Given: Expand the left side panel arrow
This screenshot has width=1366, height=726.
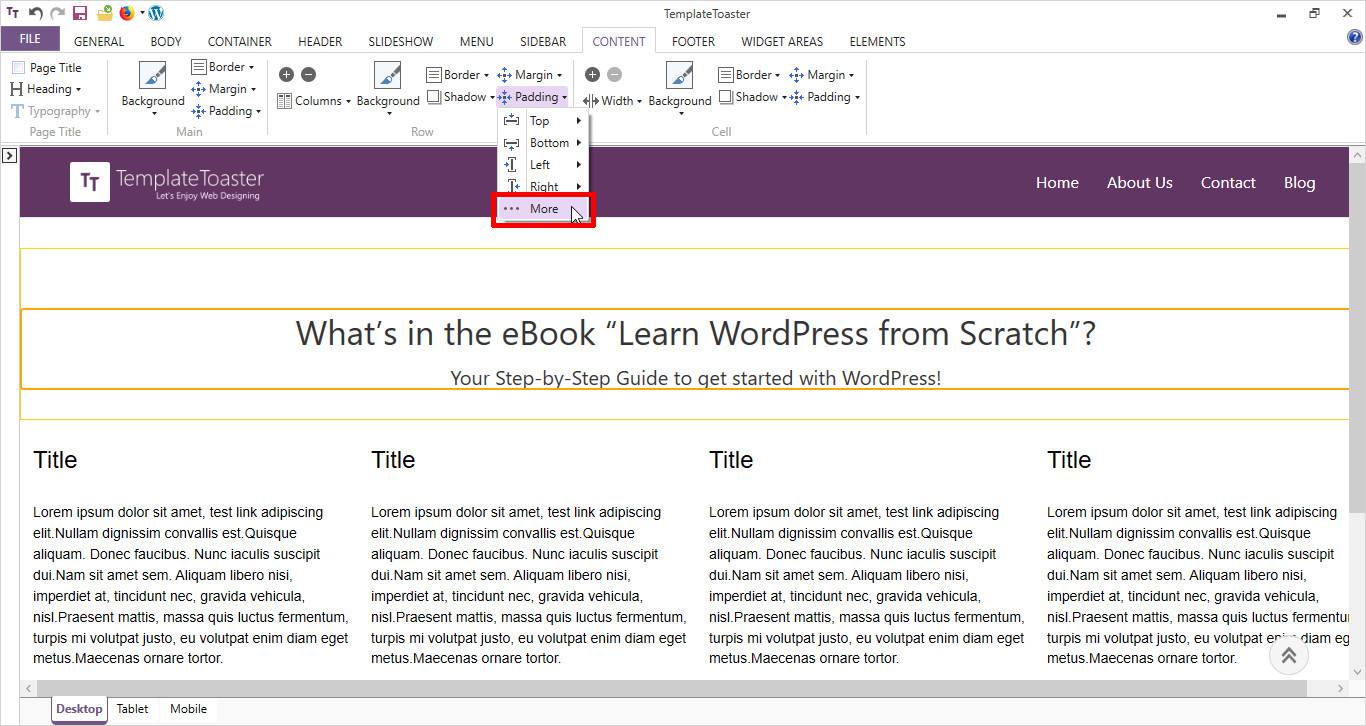Looking at the screenshot, I should click(x=9, y=155).
